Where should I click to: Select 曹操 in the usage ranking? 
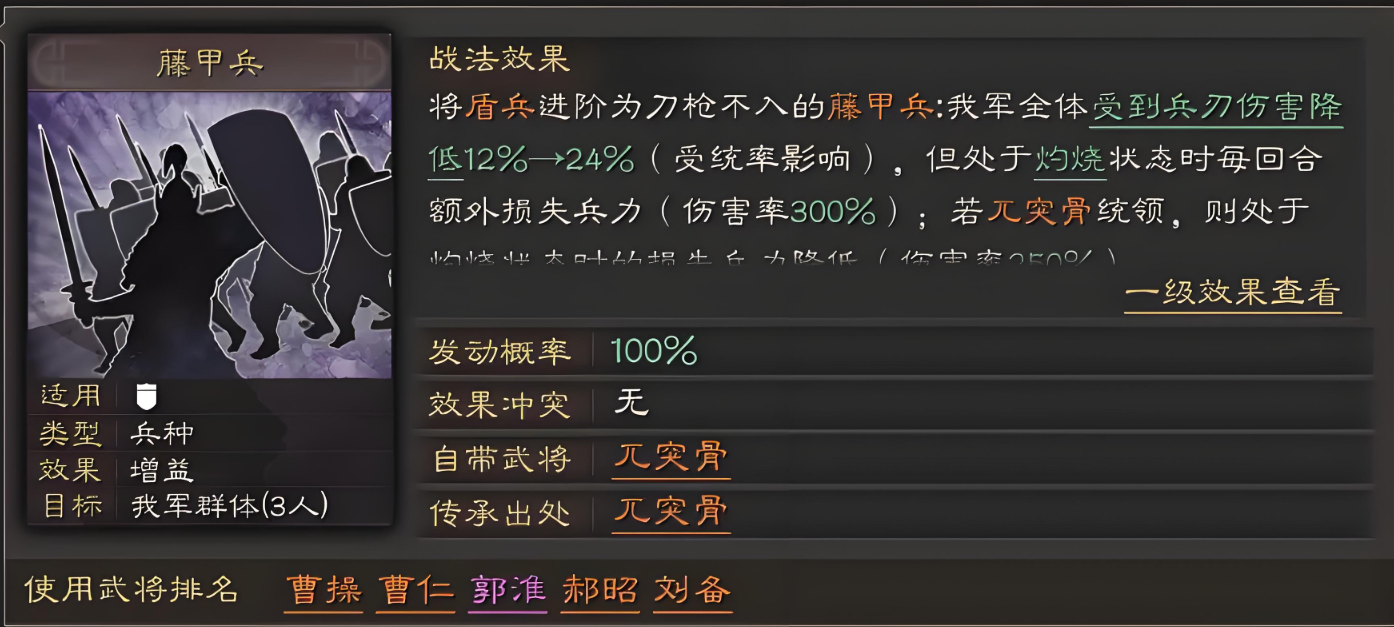click(322, 591)
